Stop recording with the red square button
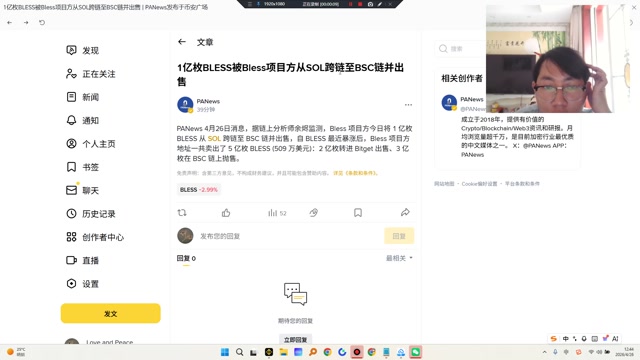640x360 pixels. pyautogui.click(x=360, y=4)
